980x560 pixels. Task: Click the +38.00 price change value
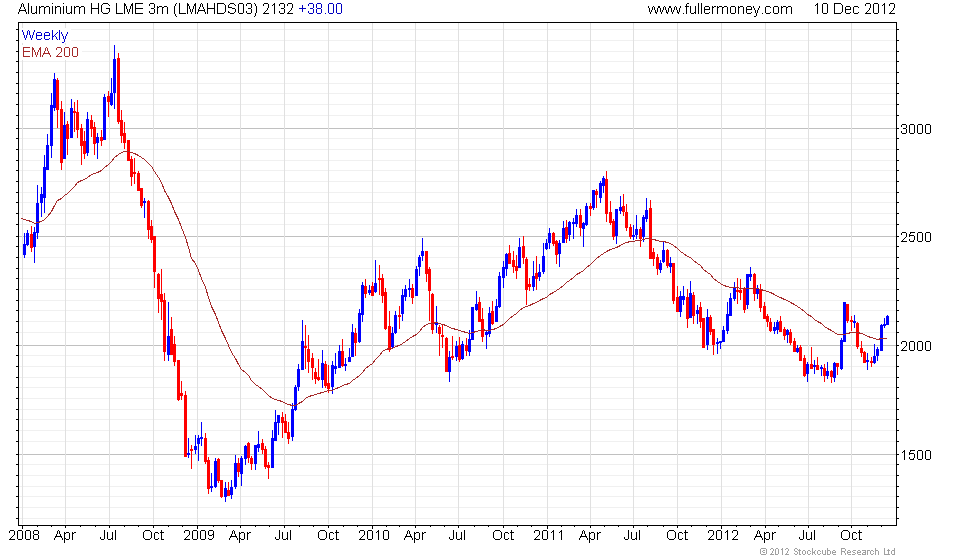(320, 9)
